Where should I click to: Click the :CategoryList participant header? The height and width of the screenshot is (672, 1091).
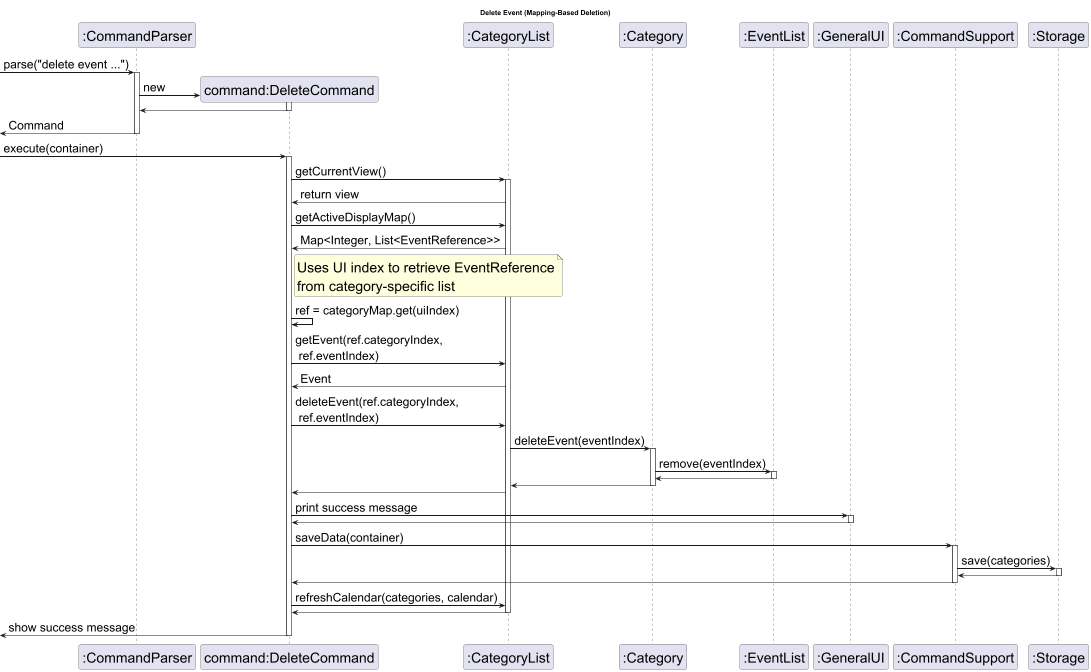[x=508, y=35]
